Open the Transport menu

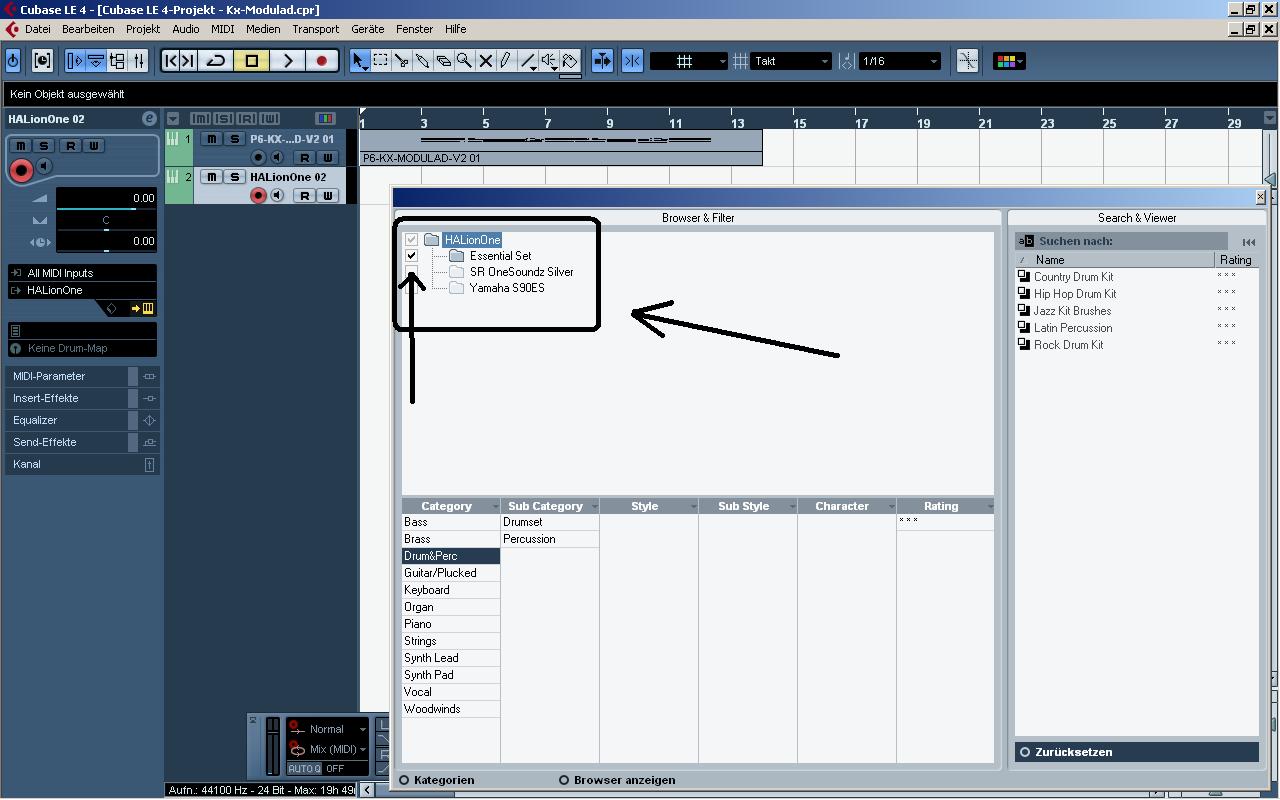click(315, 29)
